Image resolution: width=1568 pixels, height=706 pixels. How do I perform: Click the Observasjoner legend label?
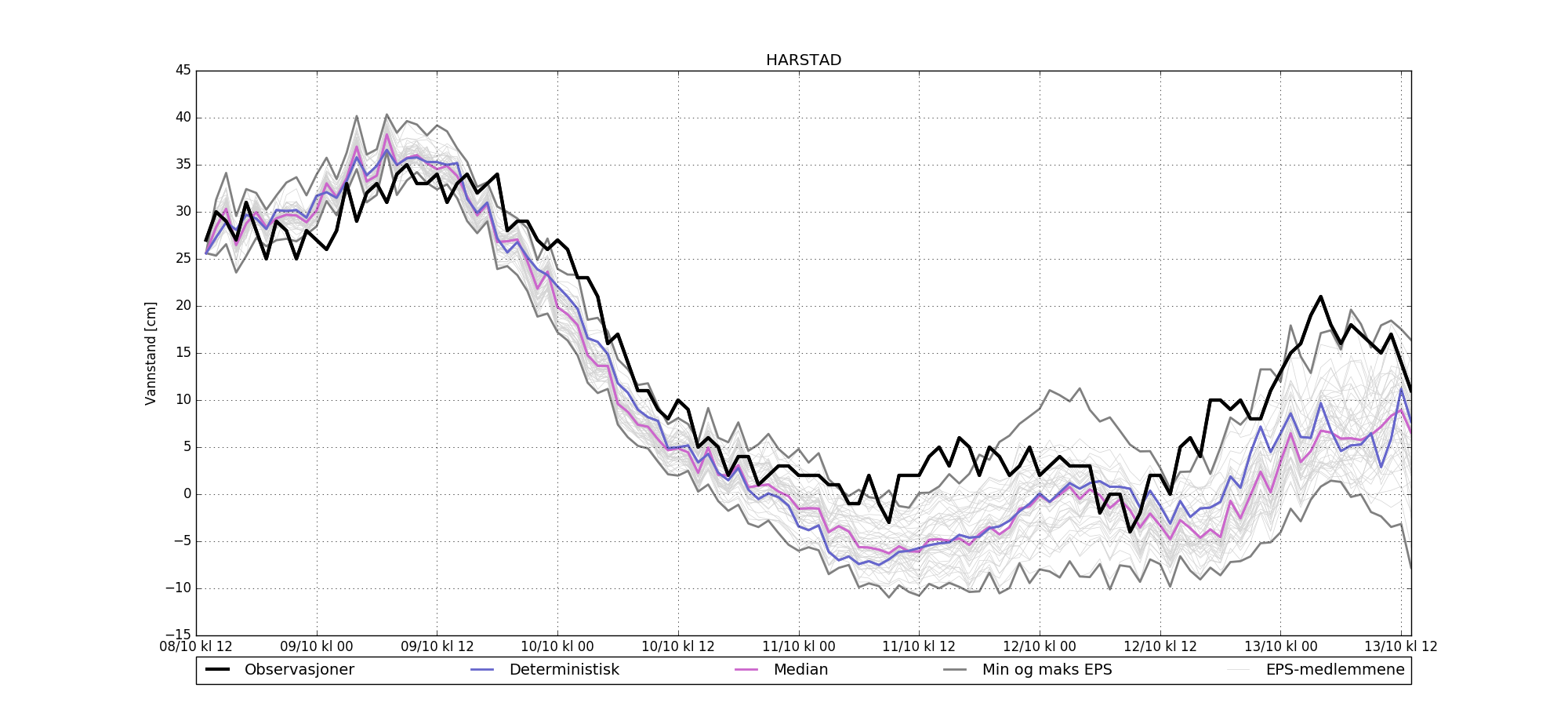299,670
